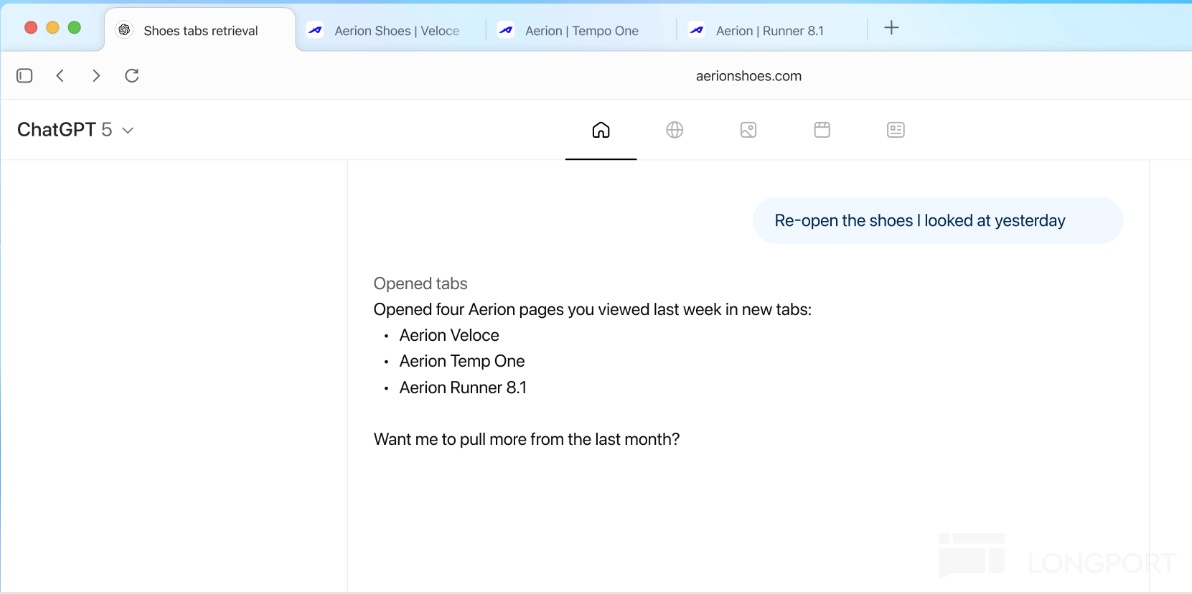Switch to Aerion | Runner 8.1 tab
Viewport: 1192px width, 594px height.
pos(769,31)
